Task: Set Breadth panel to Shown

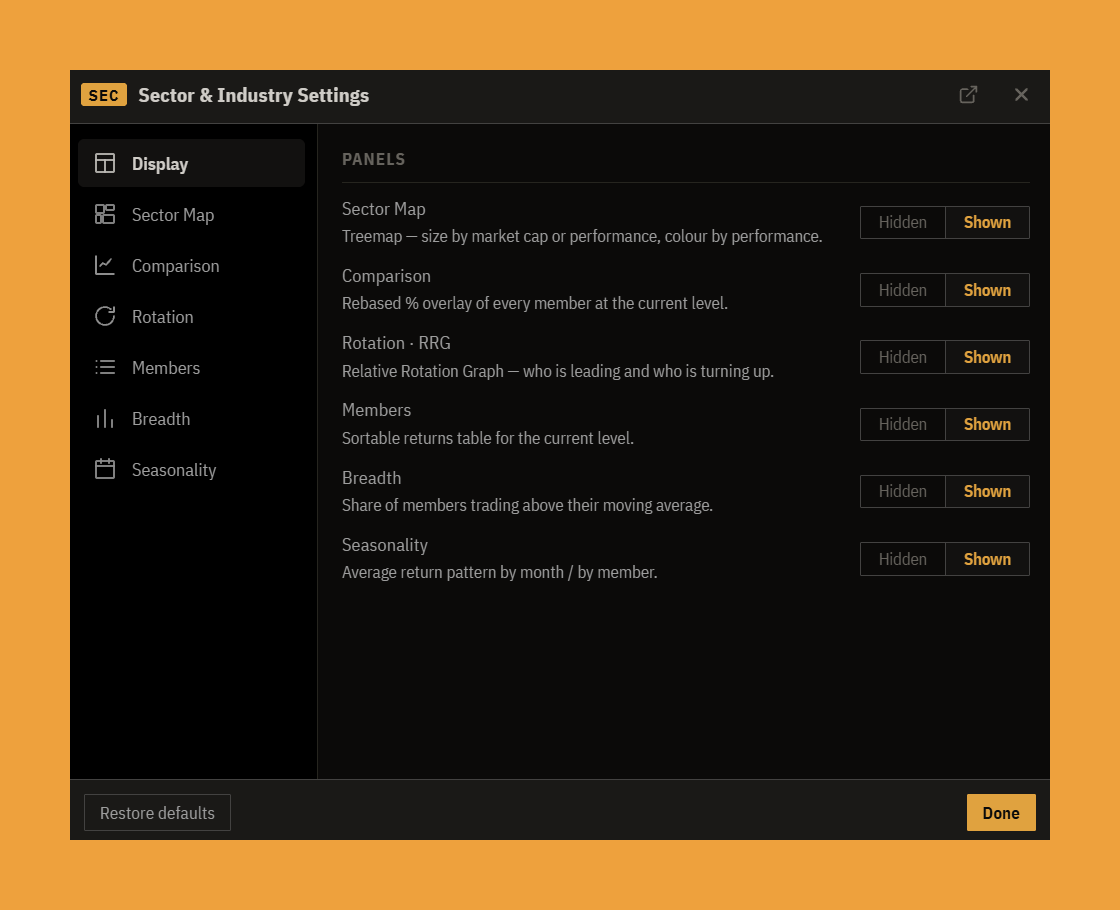Action: pyautogui.click(x=987, y=491)
